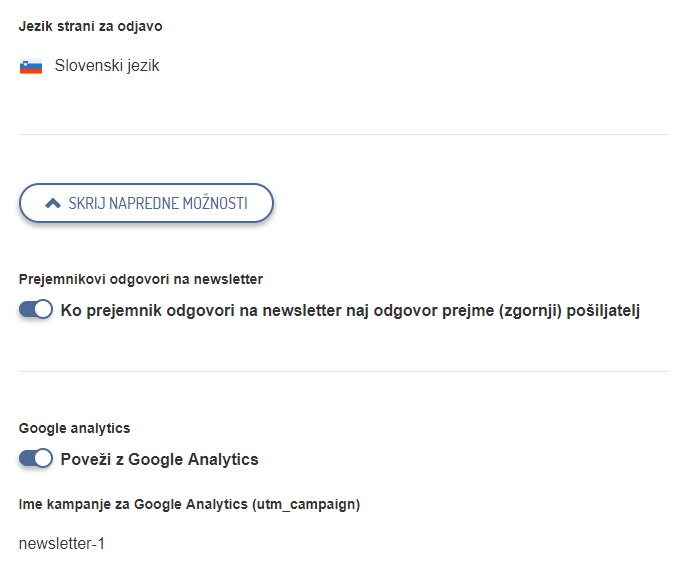The height and width of the screenshot is (578, 692).
Task: Click the 'Prejemnikovi odgovori na newsletter' heading
Action: pyautogui.click(x=141, y=280)
